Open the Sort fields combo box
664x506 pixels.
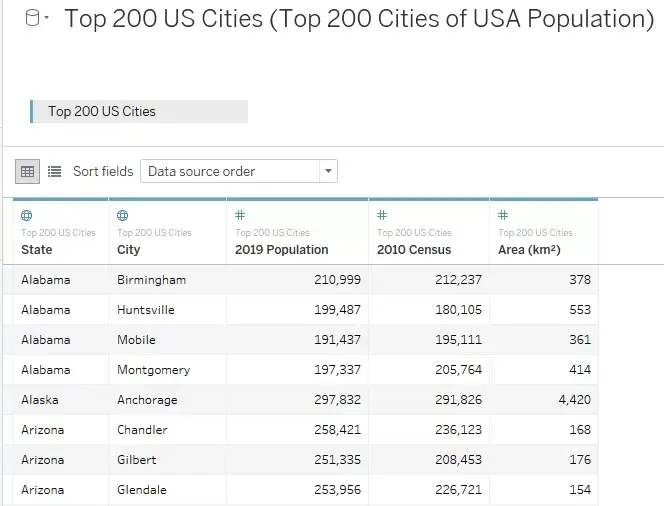pos(239,171)
